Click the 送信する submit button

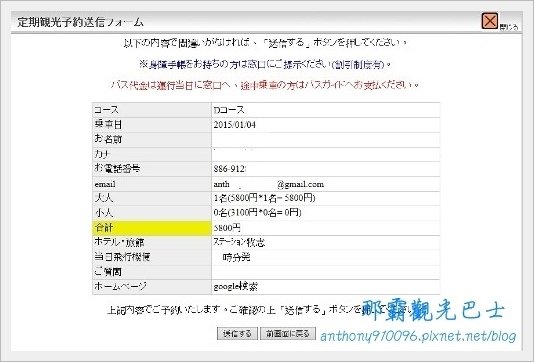pyautogui.click(x=237, y=333)
